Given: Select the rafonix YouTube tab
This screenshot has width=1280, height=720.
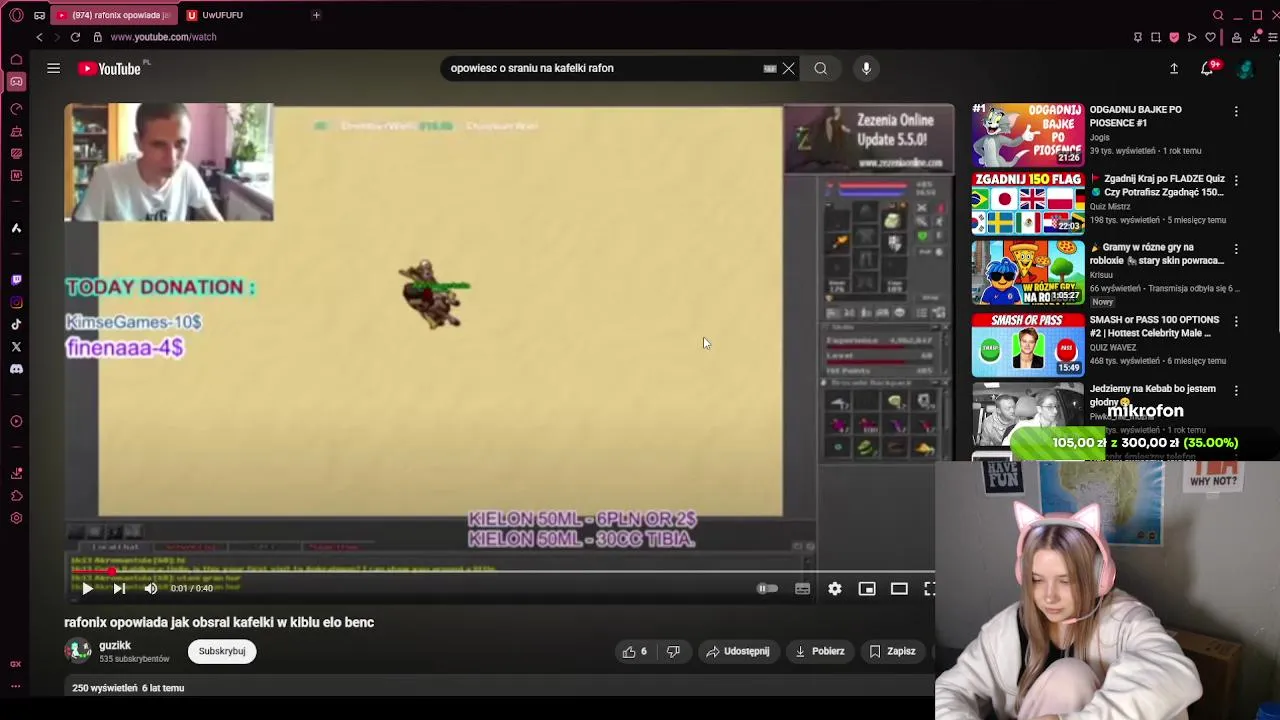Looking at the screenshot, I should tap(113, 15).
